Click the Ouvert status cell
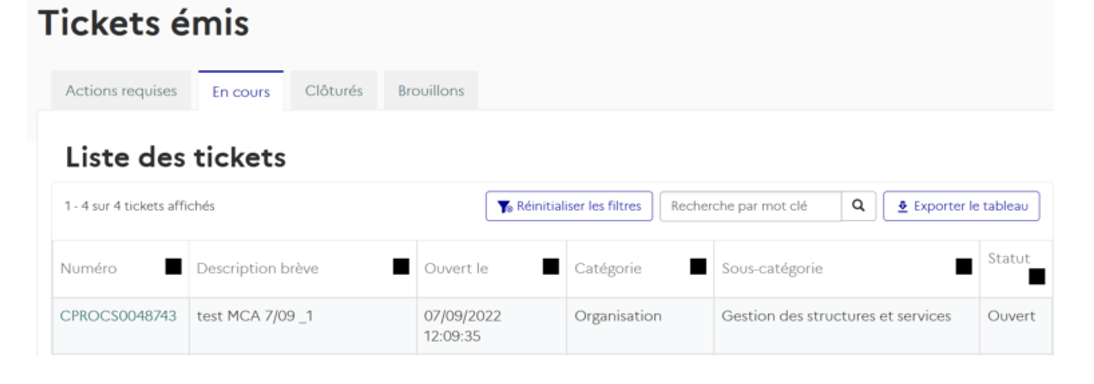Screen dimensions: 1094x384 click(x=1016, y=326)
